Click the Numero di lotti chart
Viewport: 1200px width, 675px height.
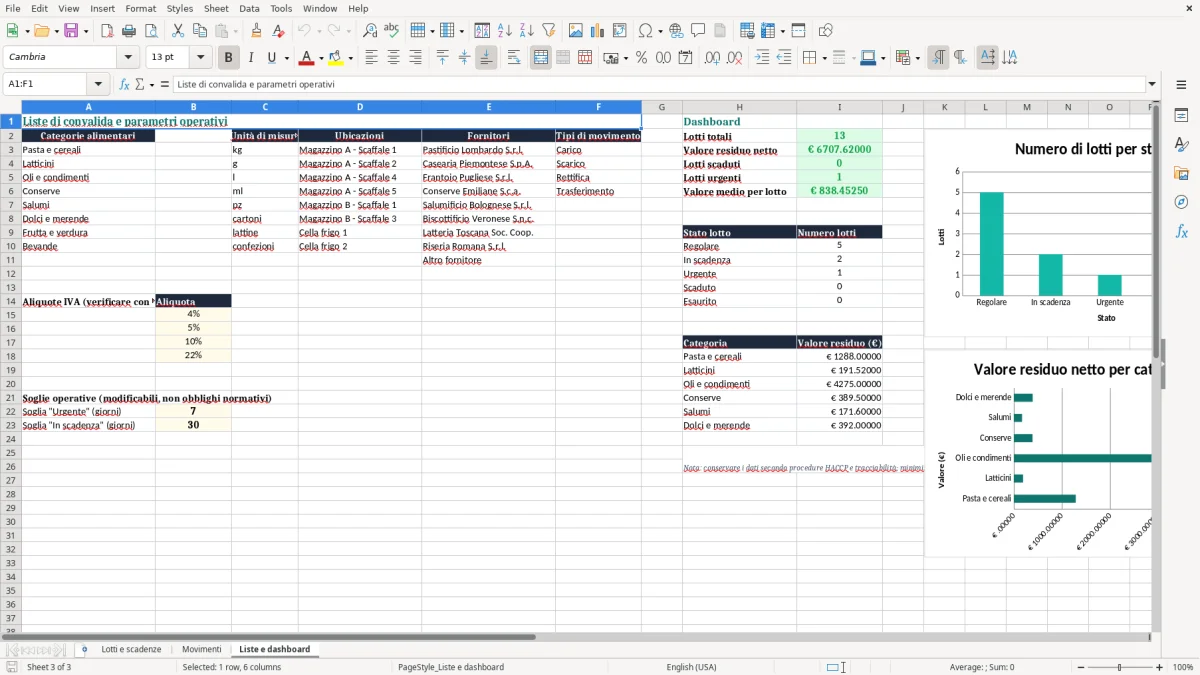coord(1040,232)
